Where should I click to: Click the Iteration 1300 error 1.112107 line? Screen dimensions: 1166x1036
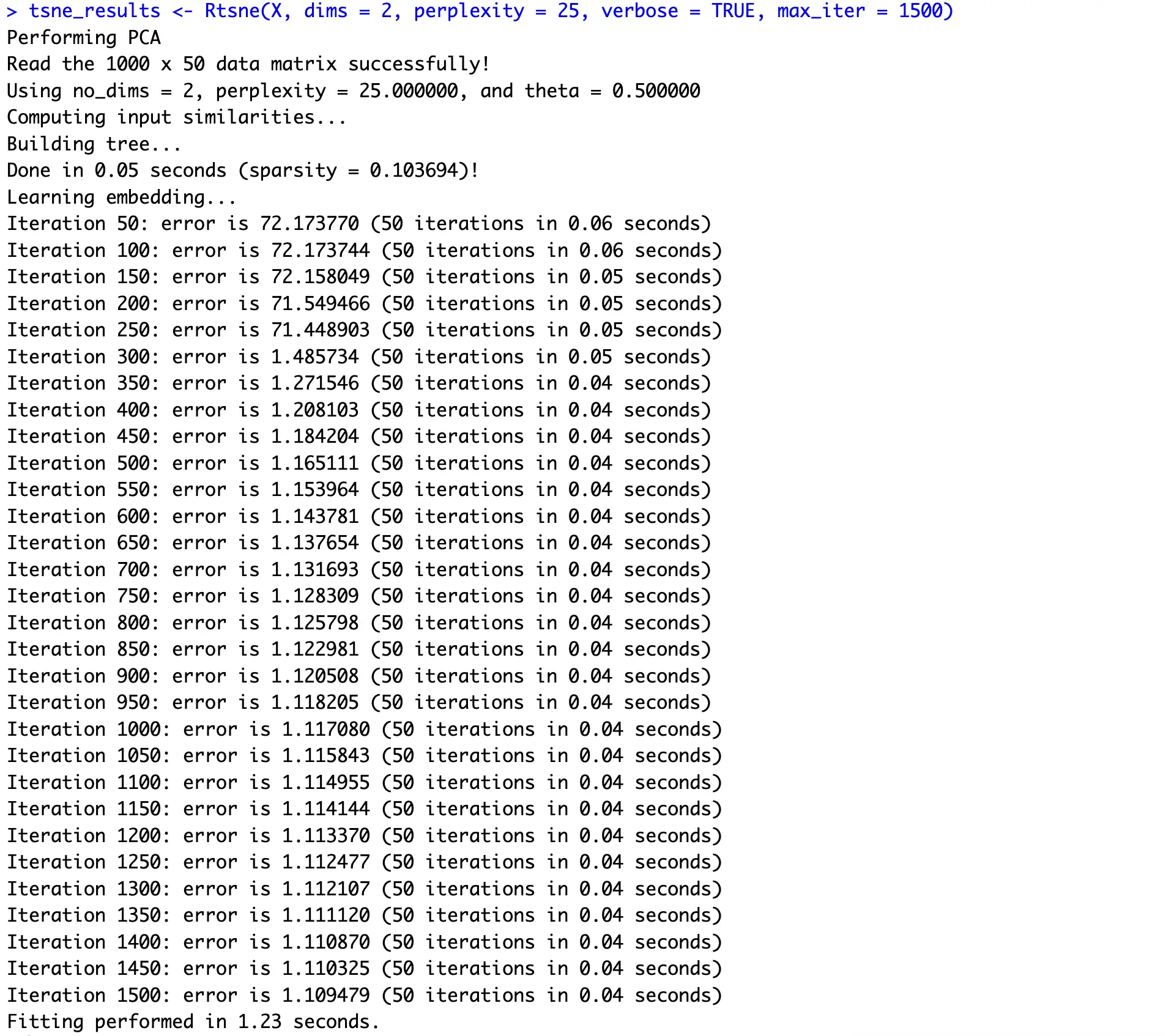click(365, 889)
